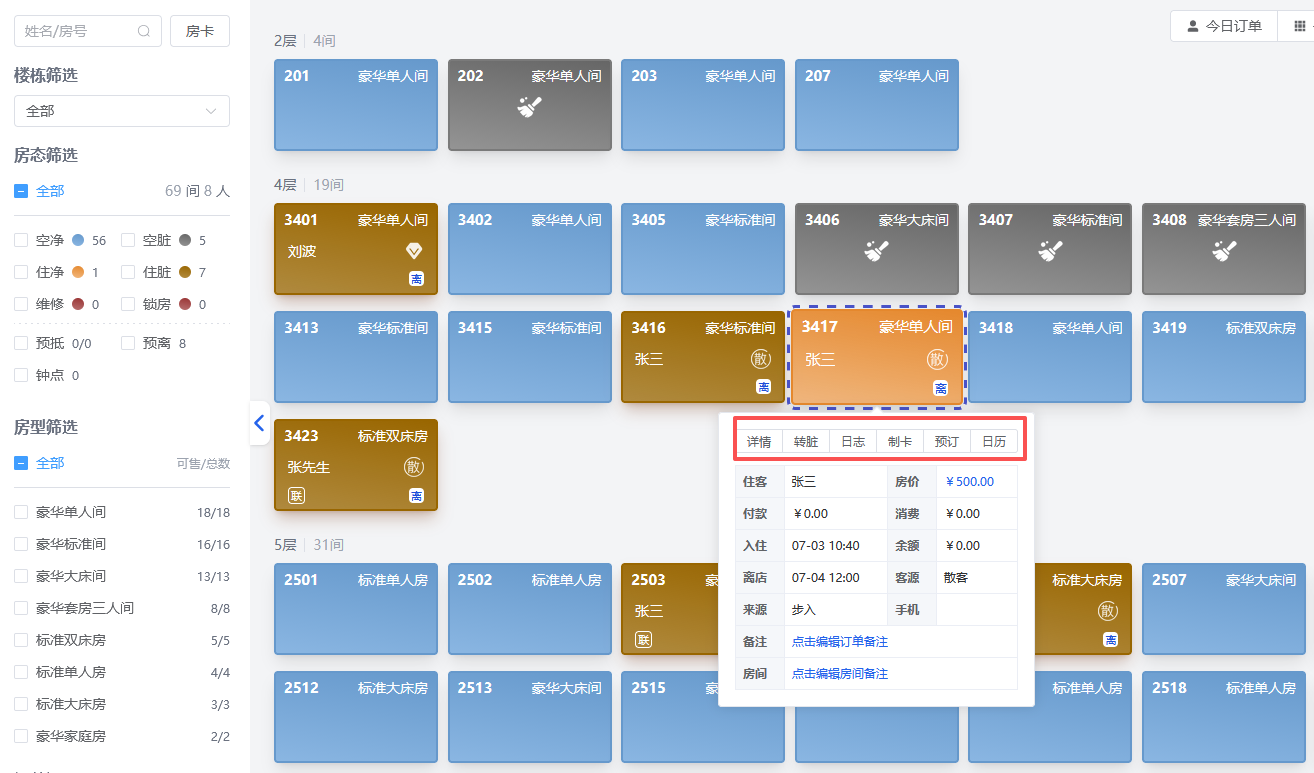Click the 离 badge on room 3417
This screenshot has height=773, width=1314.
pyautogui.click(x=940, y=388)
